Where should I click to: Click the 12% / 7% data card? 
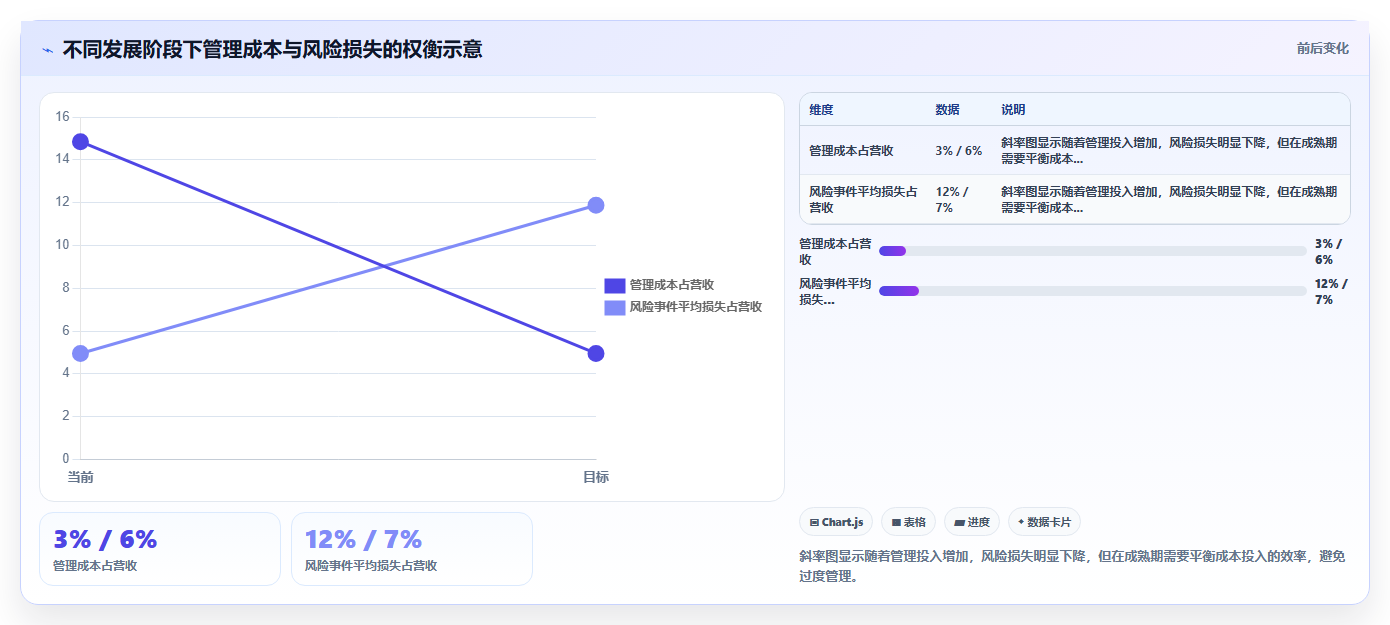[412, 549]
